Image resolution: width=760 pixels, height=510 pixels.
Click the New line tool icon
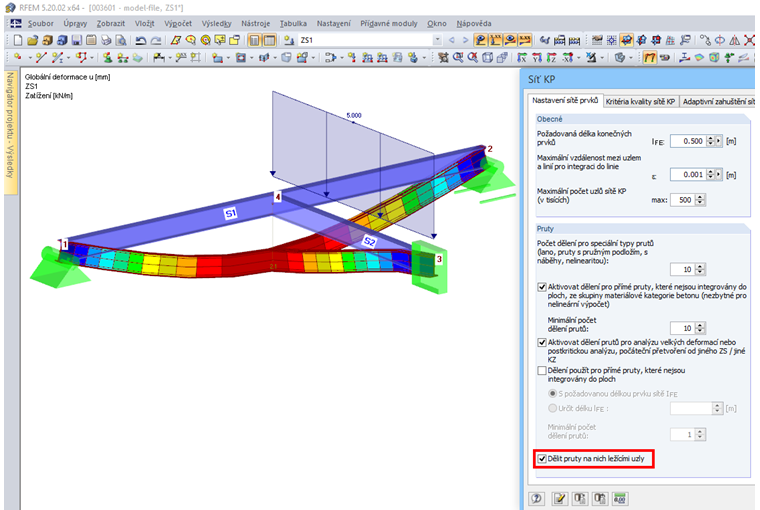(x=41, y=58)
